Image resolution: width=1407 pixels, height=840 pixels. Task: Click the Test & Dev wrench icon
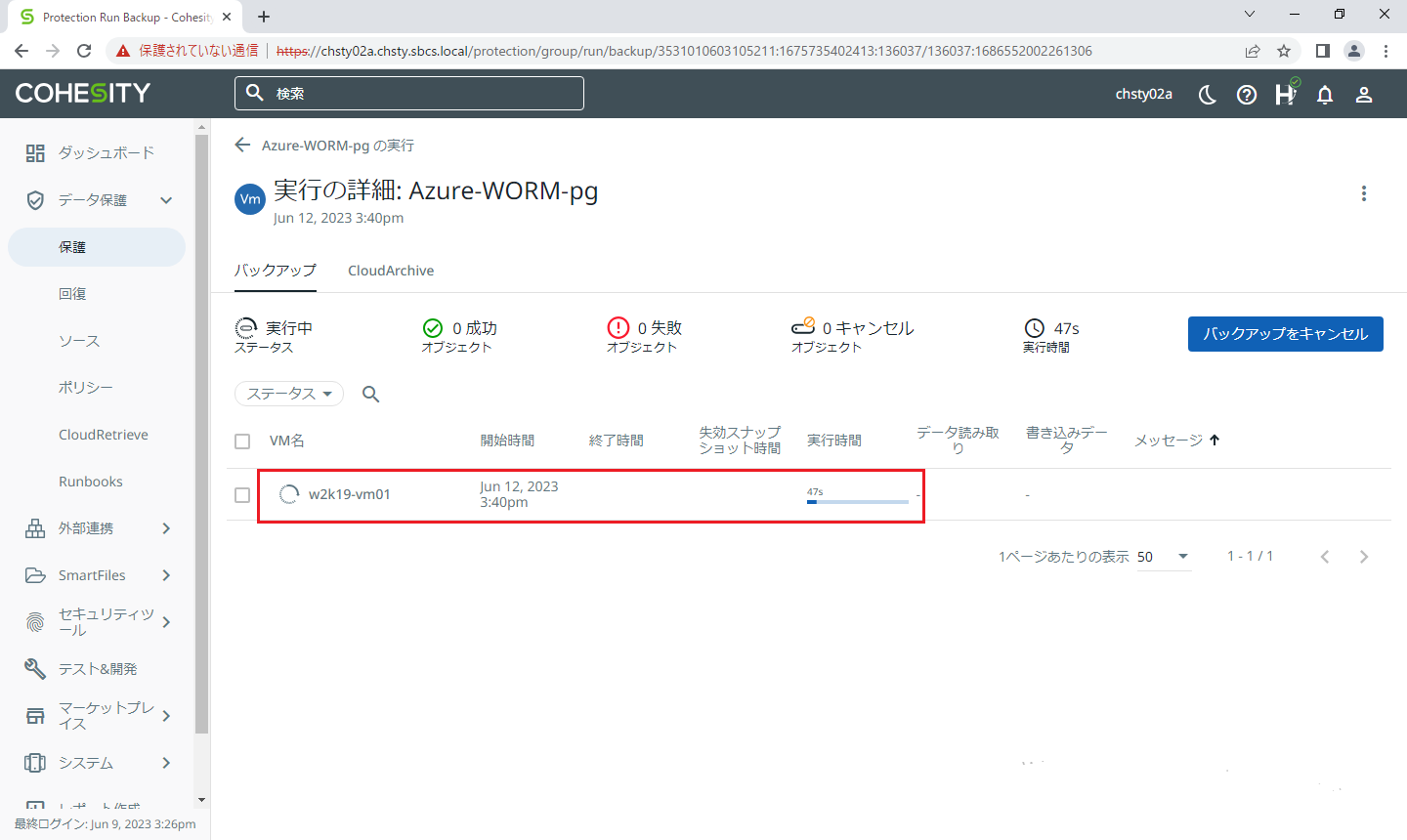coord(35,669)
